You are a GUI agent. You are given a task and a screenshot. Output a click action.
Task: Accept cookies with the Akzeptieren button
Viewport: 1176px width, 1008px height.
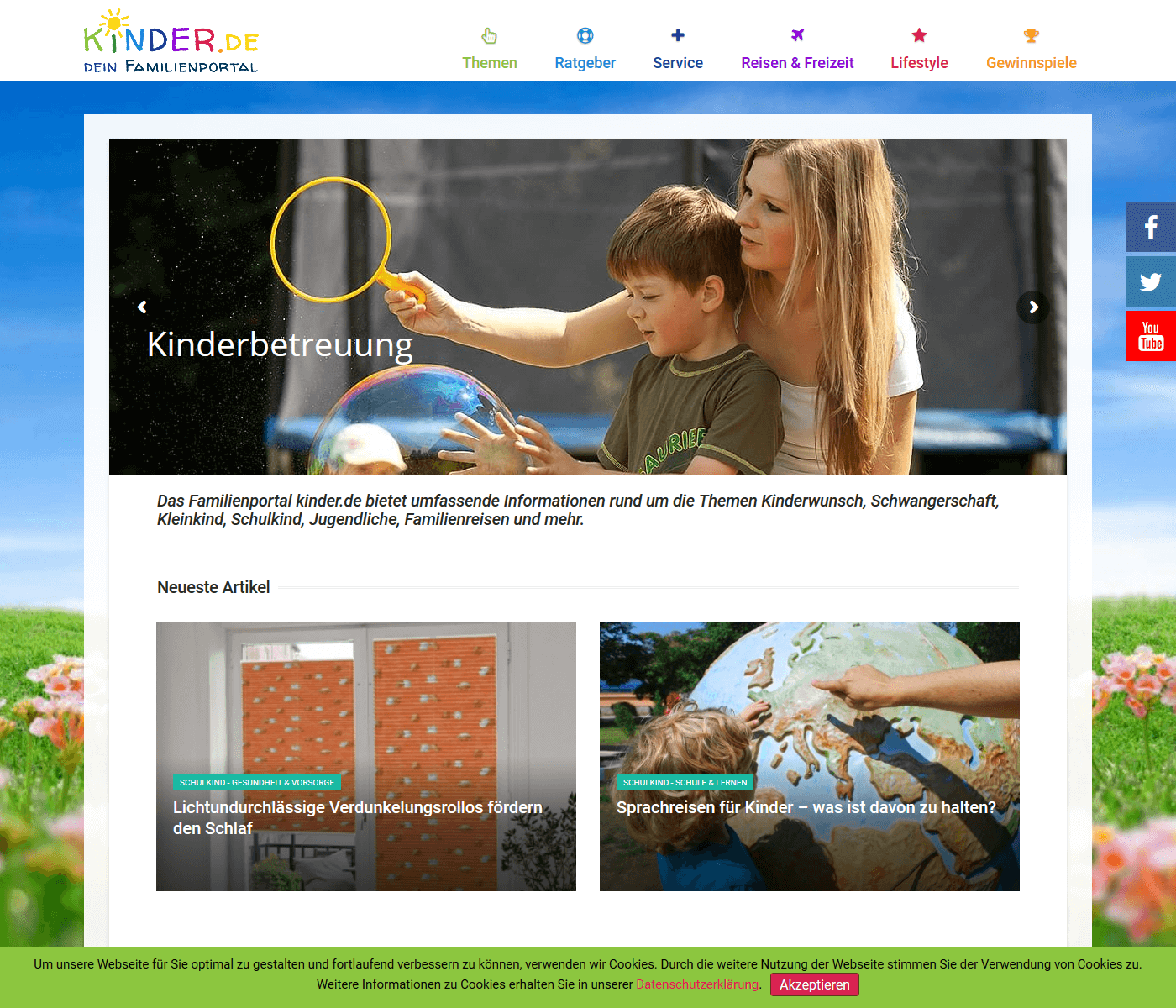(x=815, y=984)
